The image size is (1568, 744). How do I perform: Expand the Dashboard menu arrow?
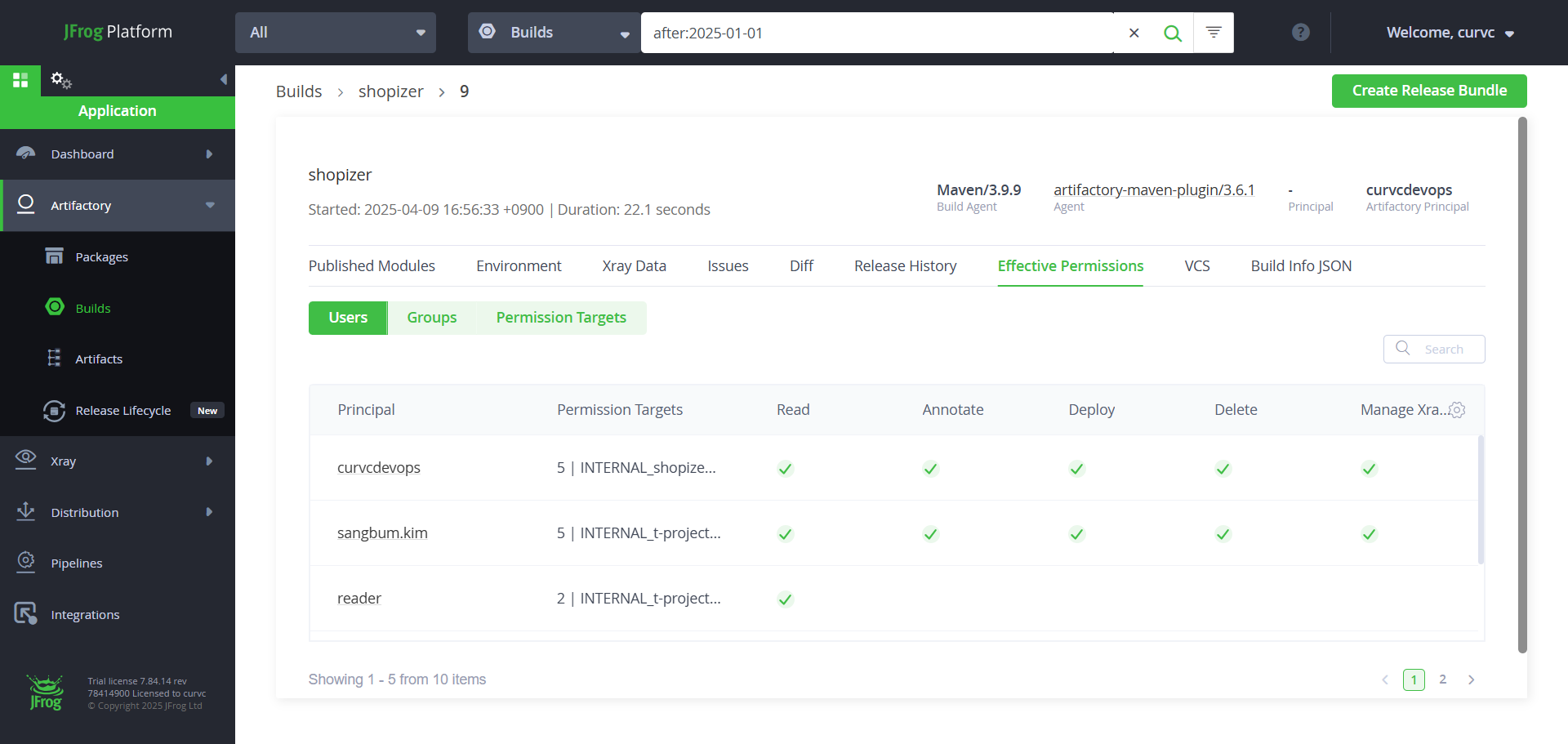click(209, 154)
